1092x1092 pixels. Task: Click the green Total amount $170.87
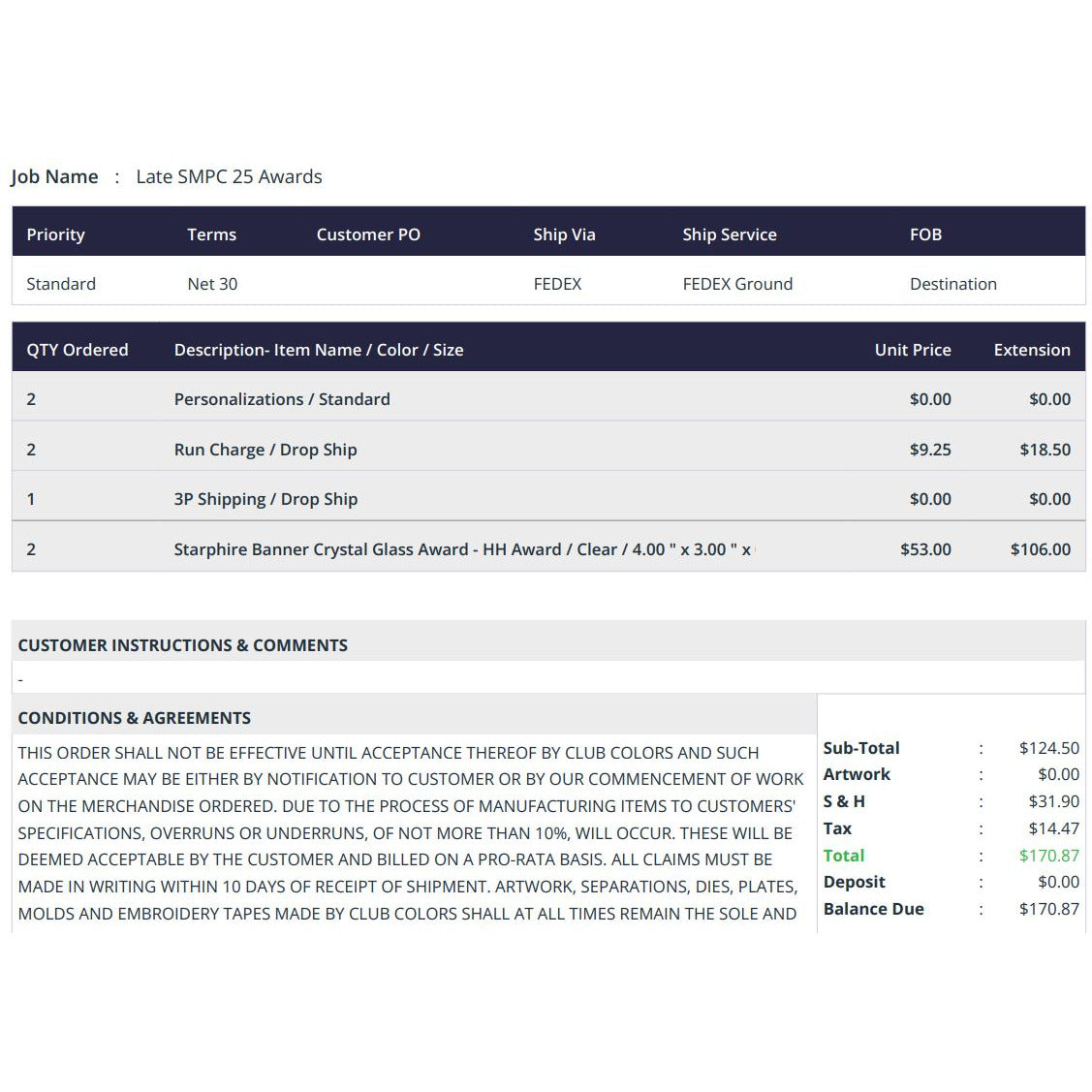point(1048,856)
